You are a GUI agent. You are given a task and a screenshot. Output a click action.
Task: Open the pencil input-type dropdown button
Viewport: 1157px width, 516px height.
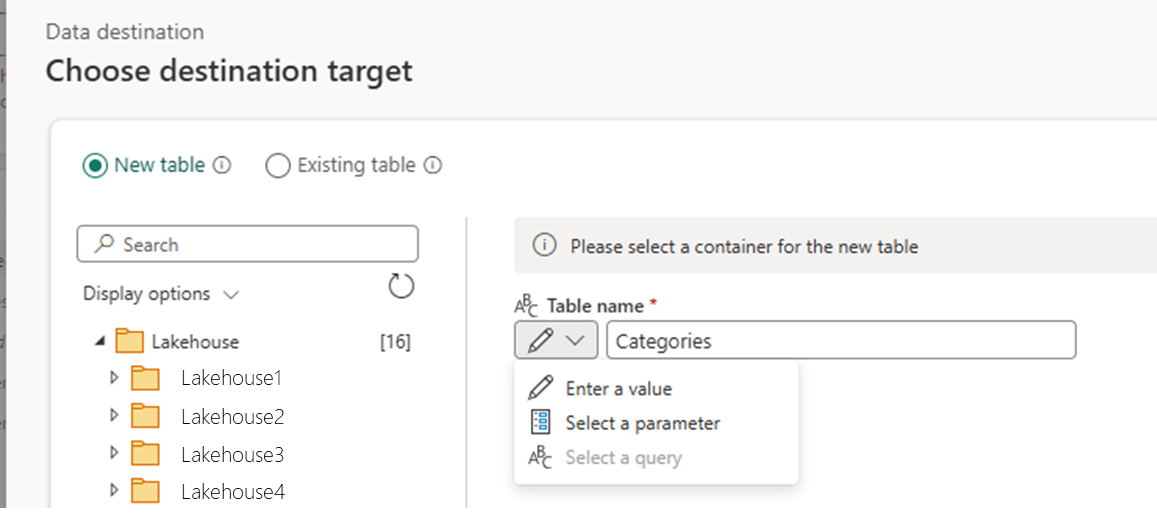pos(556,340)
